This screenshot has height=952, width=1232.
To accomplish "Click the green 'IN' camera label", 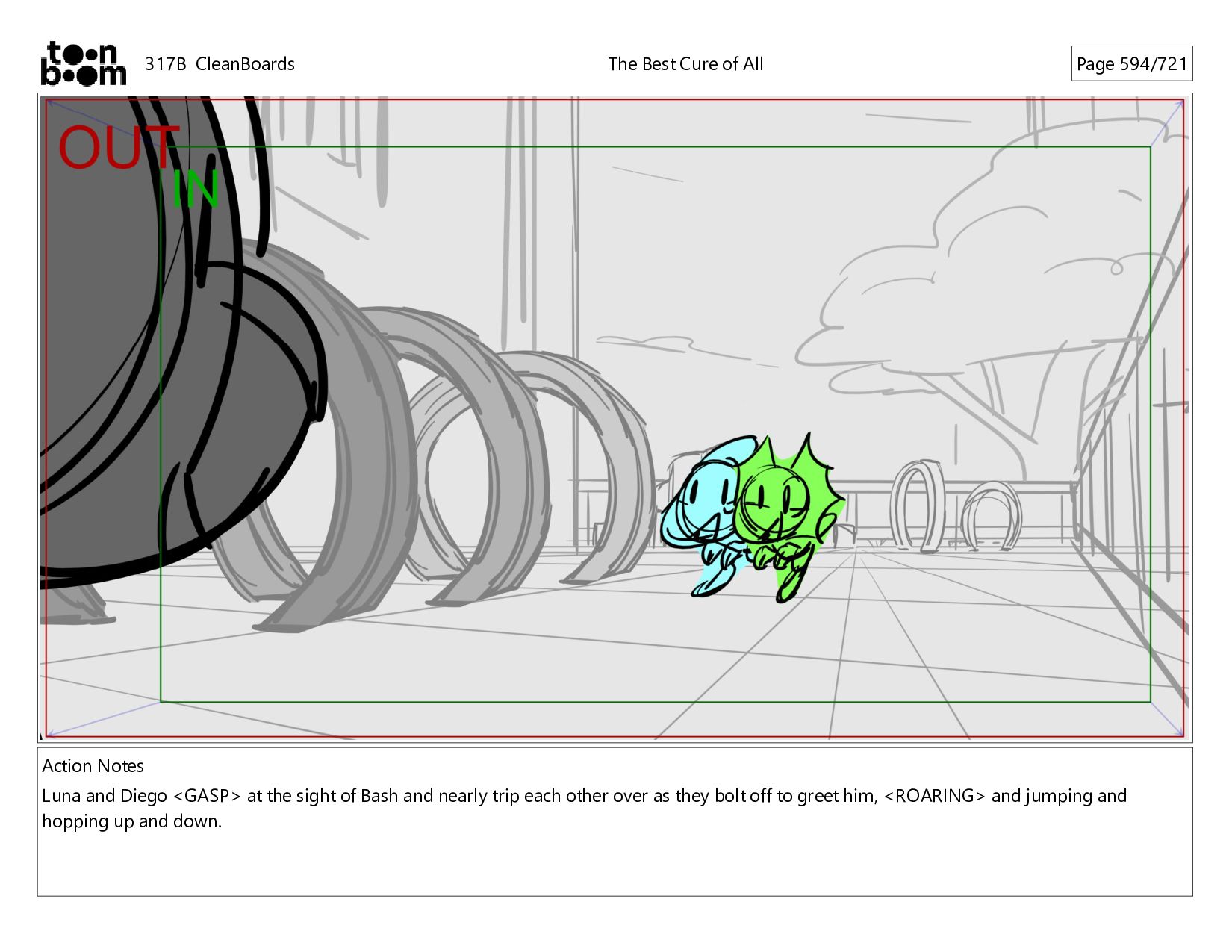I will (x=196, y=189).
